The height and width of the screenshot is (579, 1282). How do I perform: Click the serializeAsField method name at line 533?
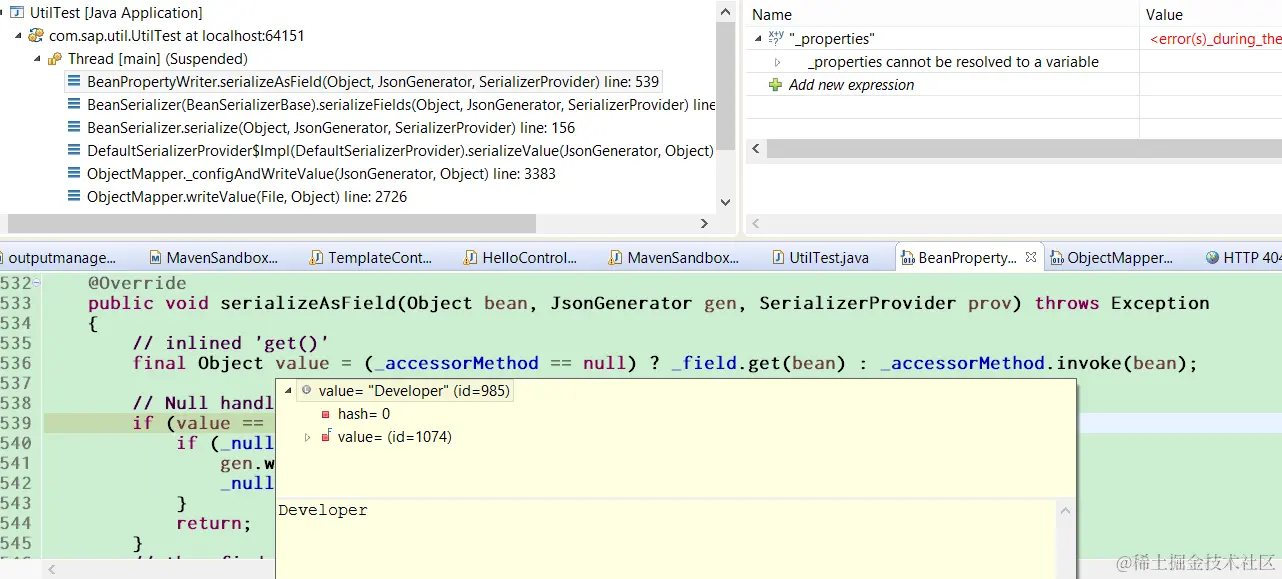[305, 303]
